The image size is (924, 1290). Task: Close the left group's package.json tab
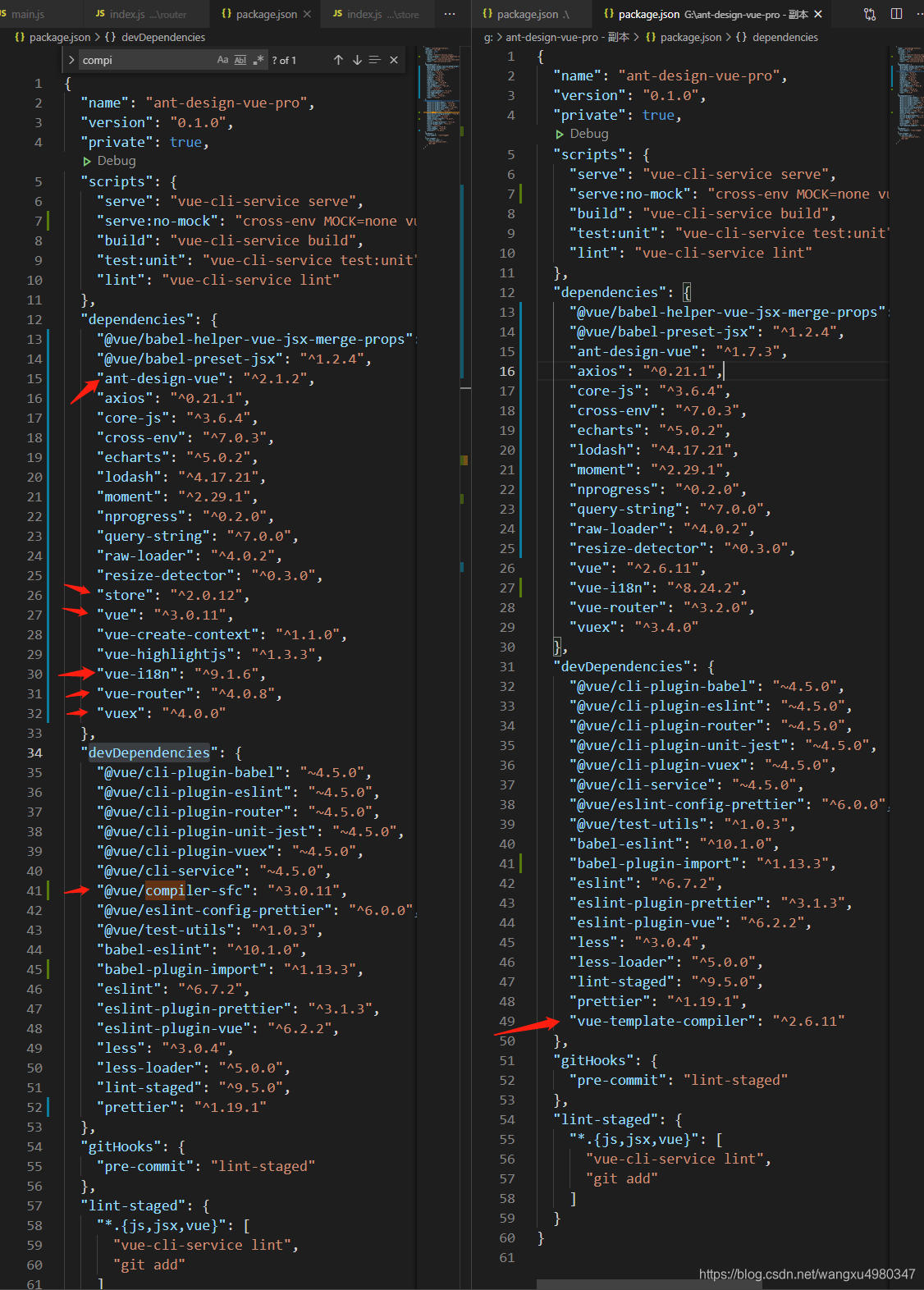(x=307, y=14)
